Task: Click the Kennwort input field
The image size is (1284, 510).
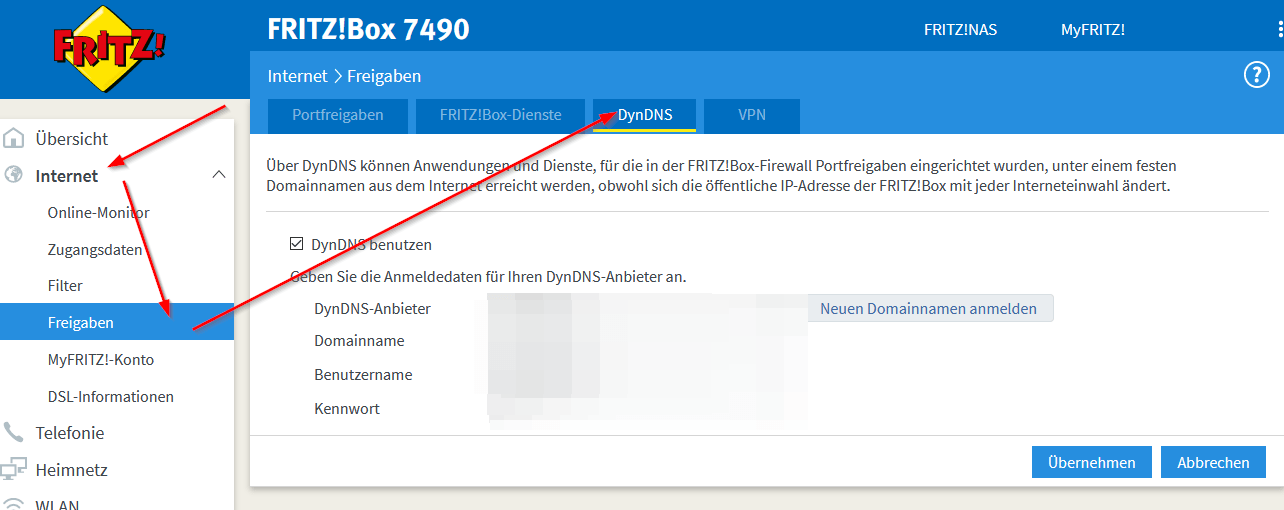Action: click(647, 409)
